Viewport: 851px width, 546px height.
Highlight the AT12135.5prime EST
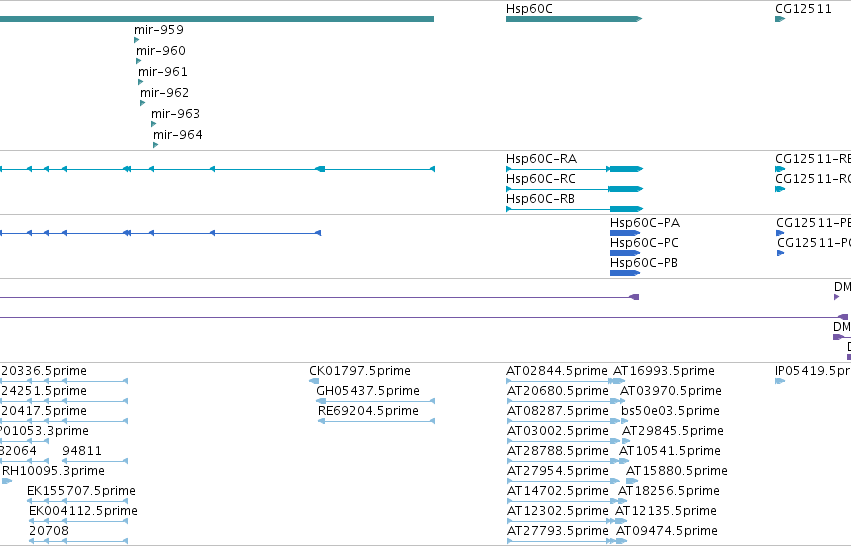pos(620,522)
